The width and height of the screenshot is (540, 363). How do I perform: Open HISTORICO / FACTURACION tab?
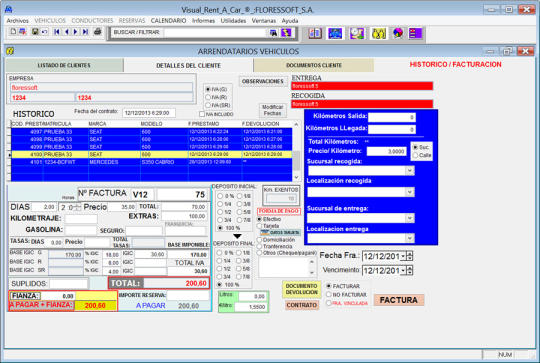(x=455, y=64)
